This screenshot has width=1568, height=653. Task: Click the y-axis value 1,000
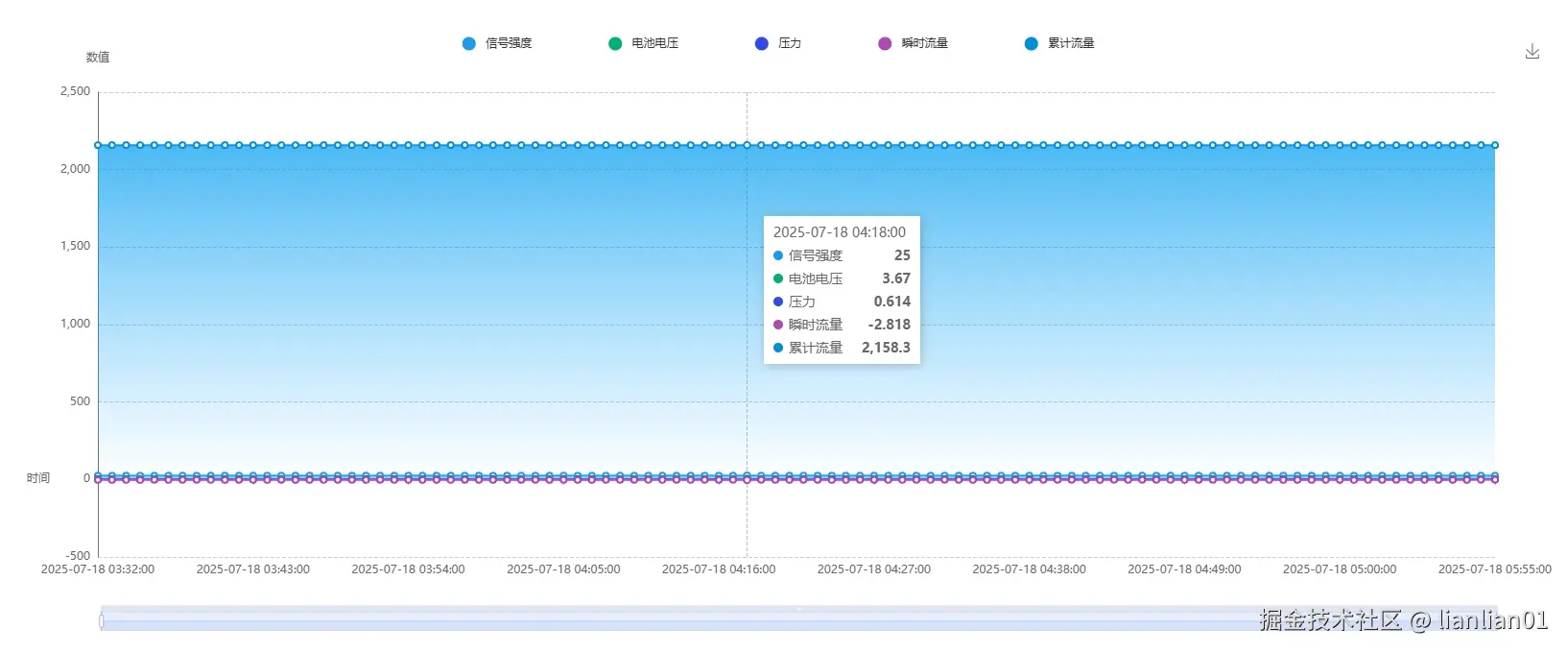tap(76, 324)
